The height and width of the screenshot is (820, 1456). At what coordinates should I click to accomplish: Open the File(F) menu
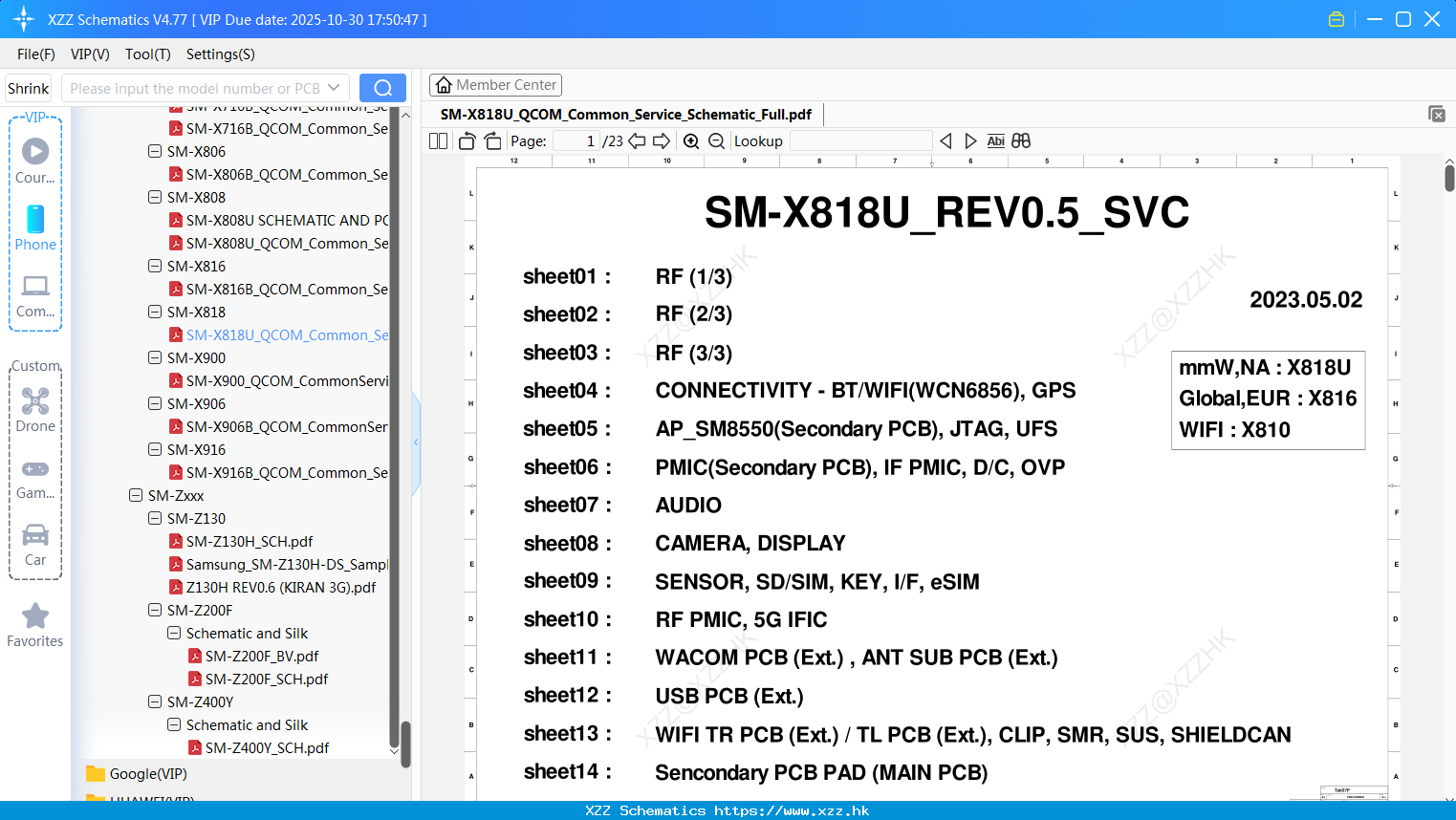[x=36, y=54]
